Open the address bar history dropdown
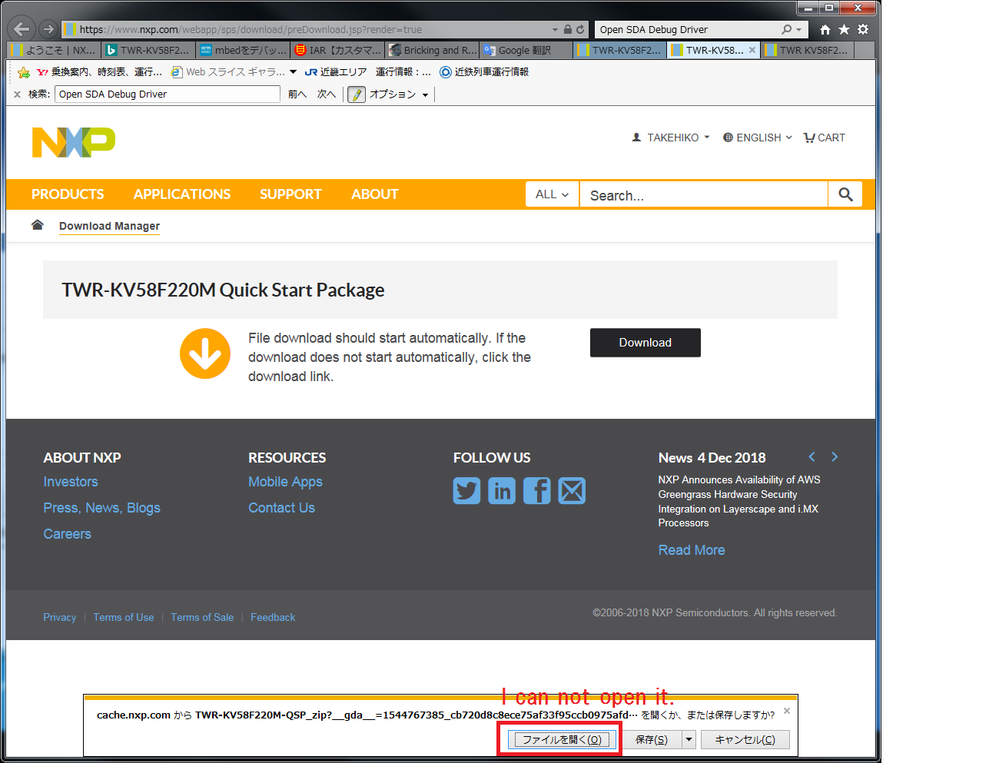This screenshot has height=763, width=999. click(555, 29)
